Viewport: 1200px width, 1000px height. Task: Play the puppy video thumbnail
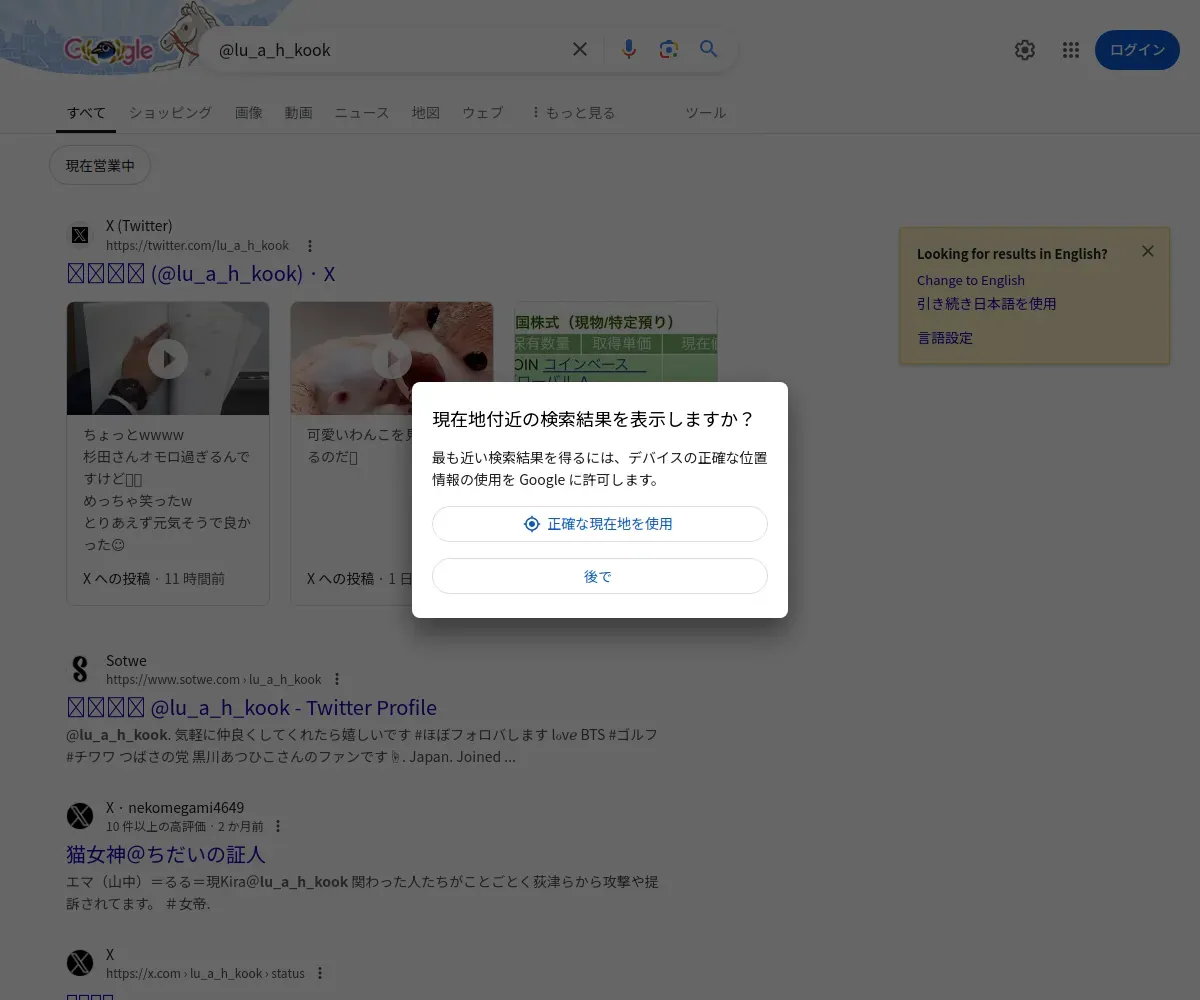[x=392, y=358]
